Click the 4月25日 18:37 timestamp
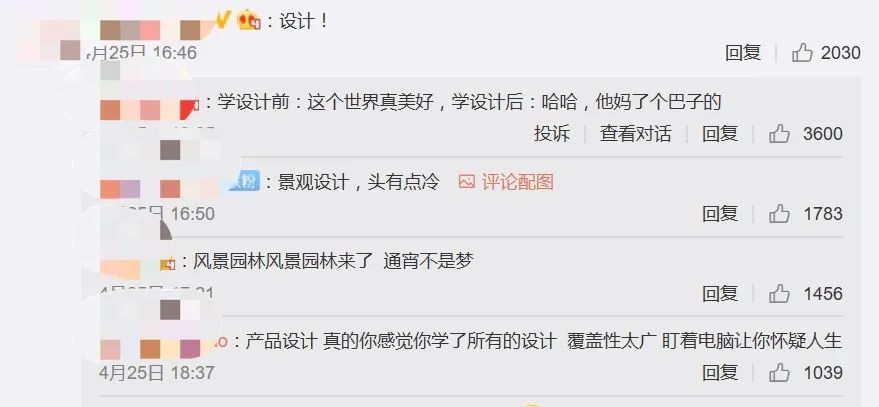 click(157, 372)
